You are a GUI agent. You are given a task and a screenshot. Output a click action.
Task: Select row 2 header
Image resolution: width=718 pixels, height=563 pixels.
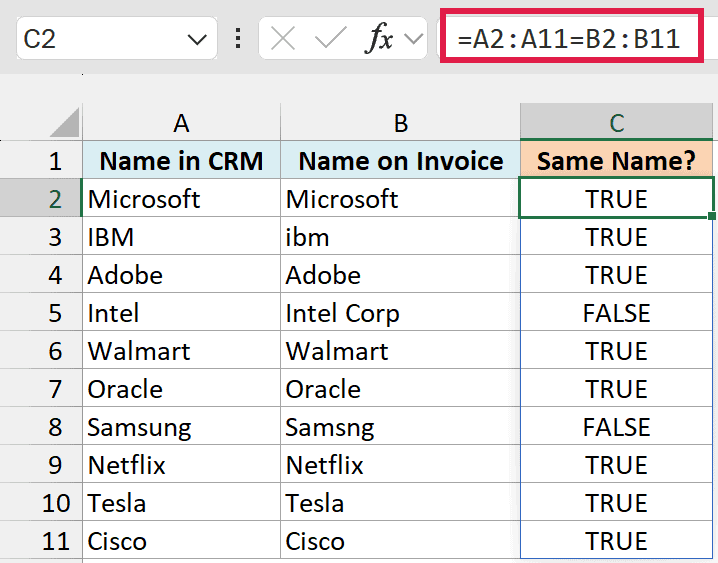[x=41, y=199]
